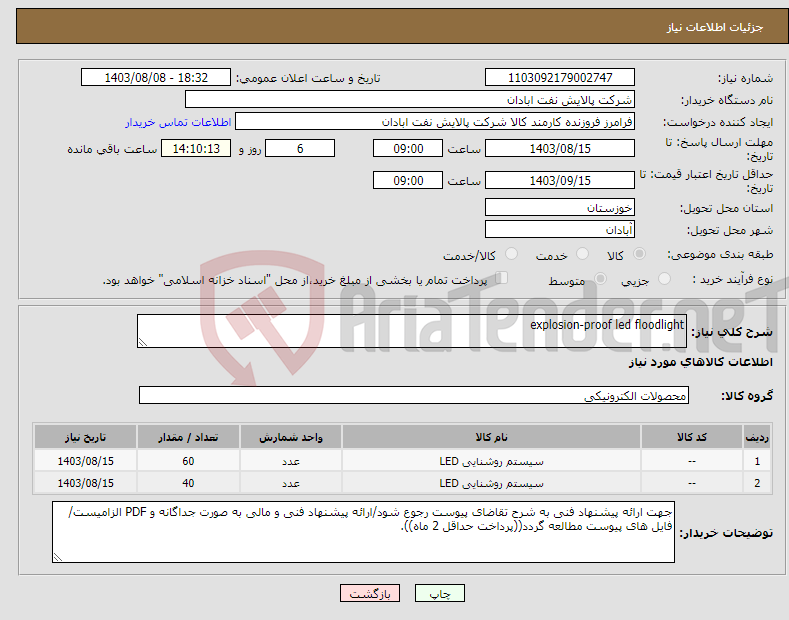Click need number field 1103092179002747

tap(560, 78)
